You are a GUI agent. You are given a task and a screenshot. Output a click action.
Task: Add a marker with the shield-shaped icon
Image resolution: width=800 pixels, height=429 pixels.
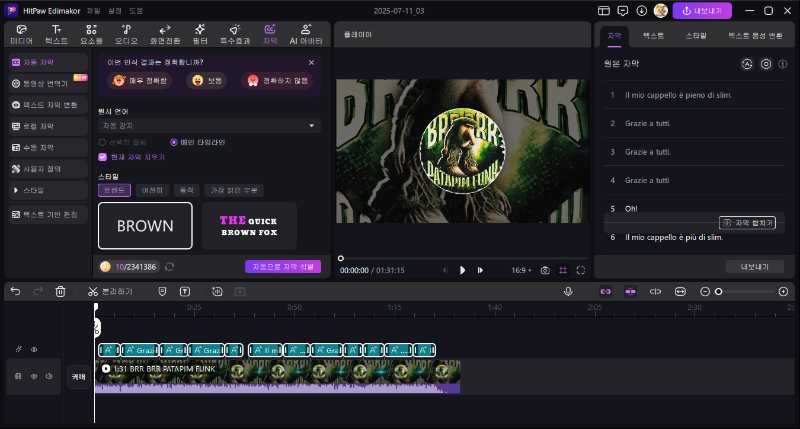click(162, 291)
